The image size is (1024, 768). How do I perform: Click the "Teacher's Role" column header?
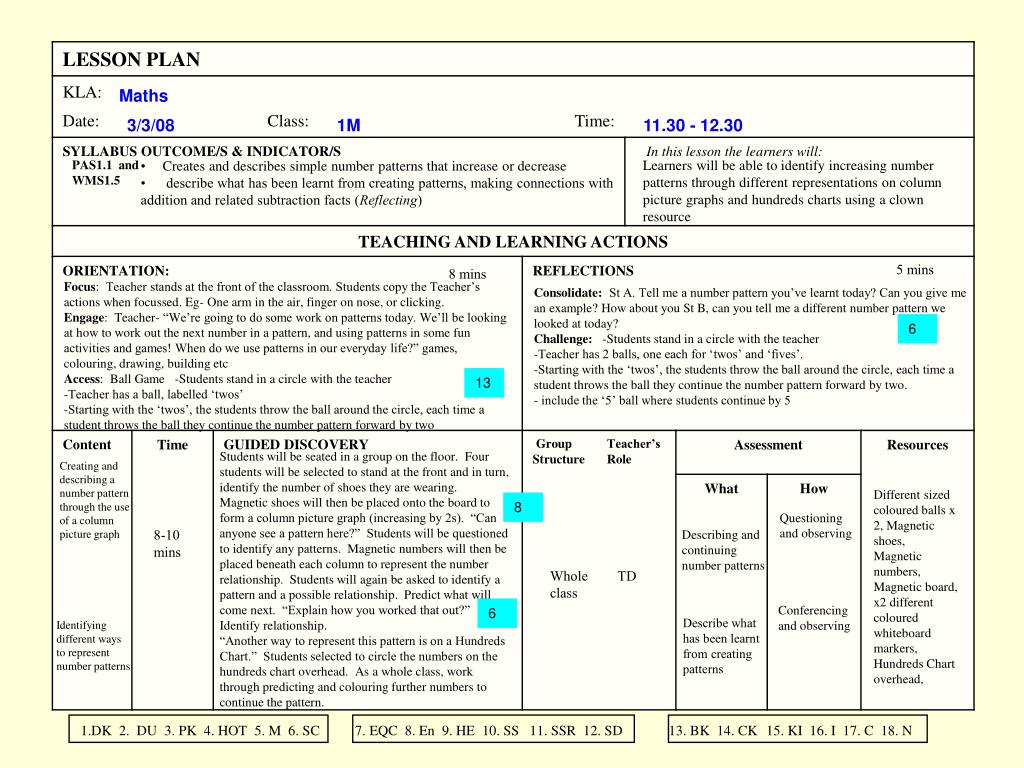click(633, 451)
